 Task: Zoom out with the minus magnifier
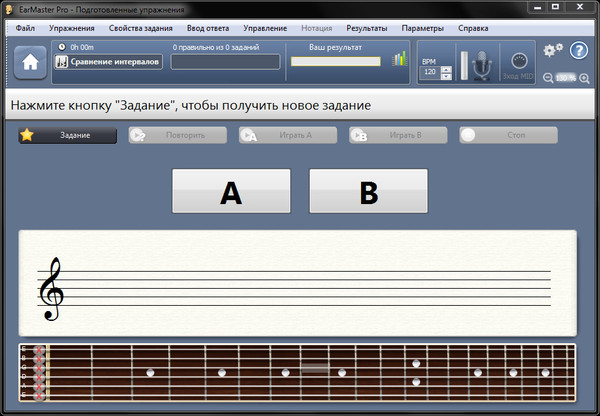[548, 78]
